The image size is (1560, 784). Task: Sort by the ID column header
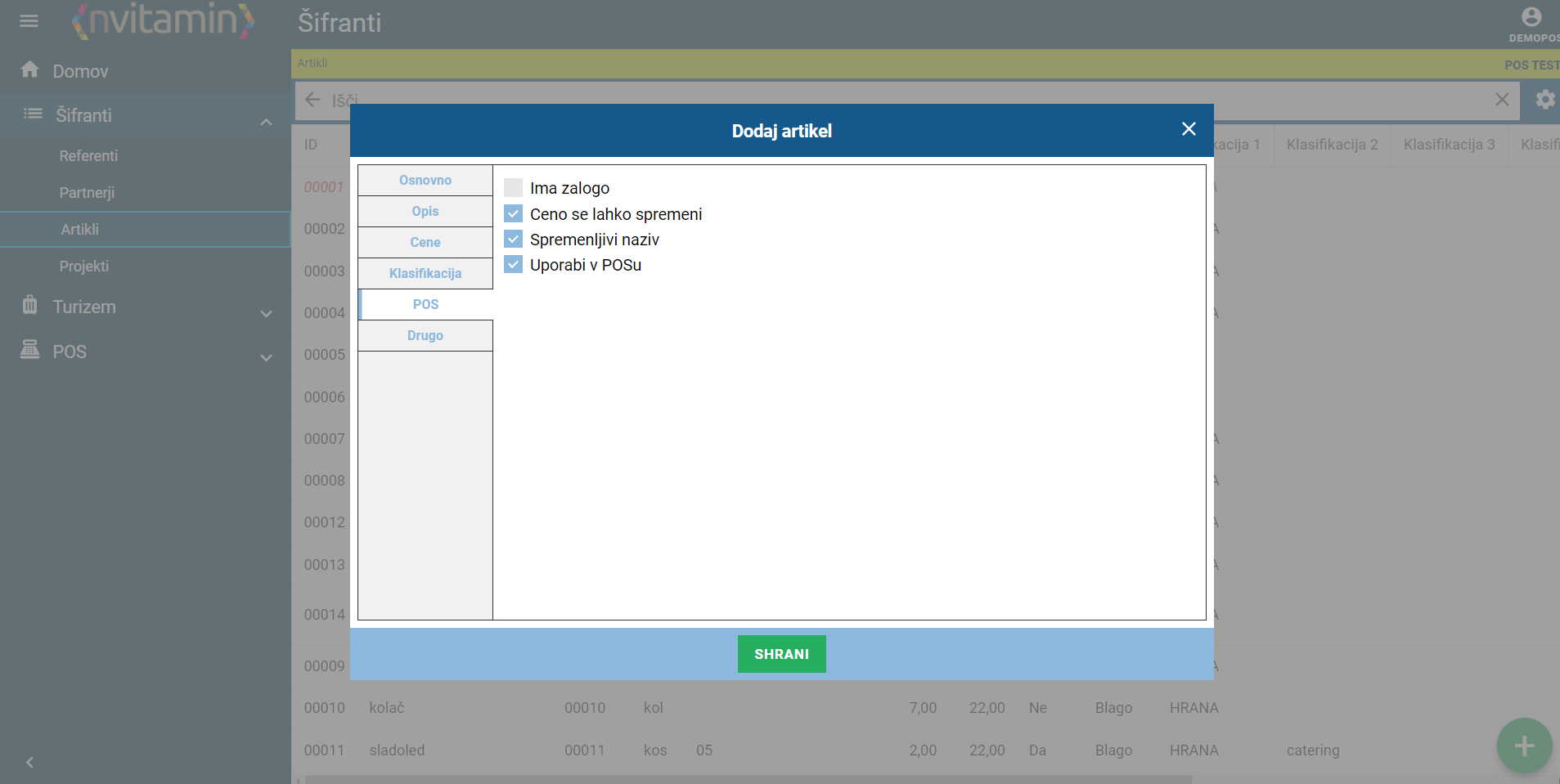[x=311, y=145]
